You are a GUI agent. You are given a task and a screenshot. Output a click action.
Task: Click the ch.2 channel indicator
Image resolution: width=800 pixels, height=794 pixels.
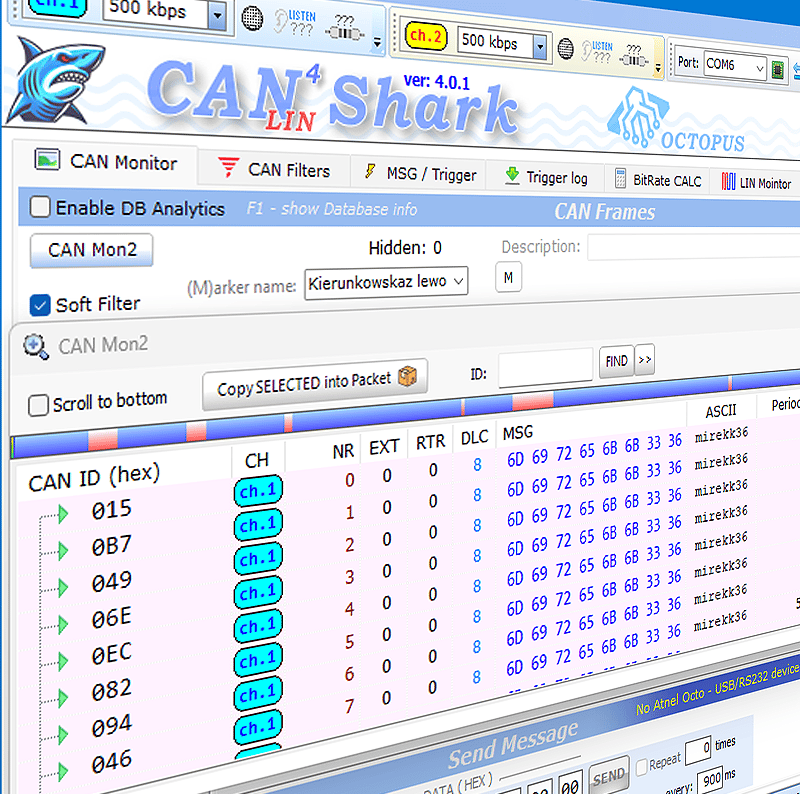[426, 37]
